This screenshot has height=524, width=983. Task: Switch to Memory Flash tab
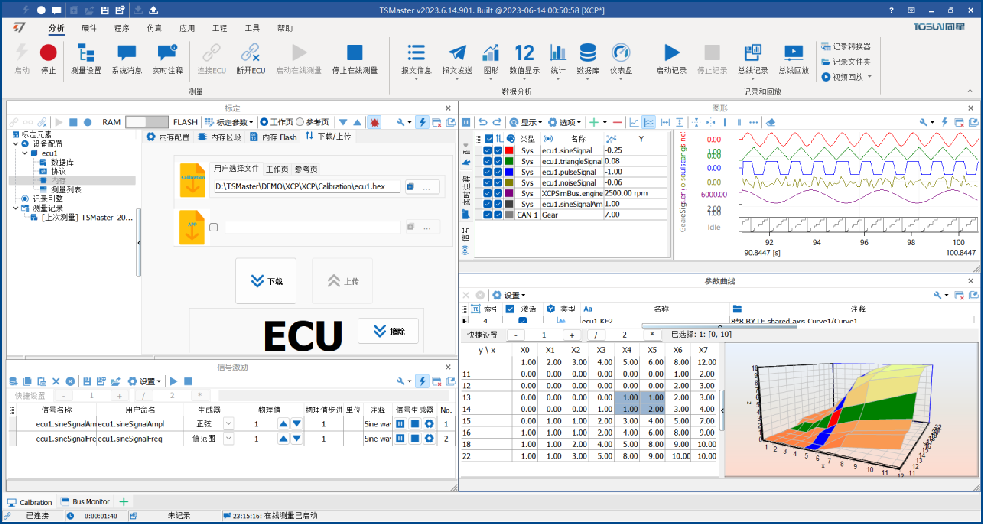[273, 137]
